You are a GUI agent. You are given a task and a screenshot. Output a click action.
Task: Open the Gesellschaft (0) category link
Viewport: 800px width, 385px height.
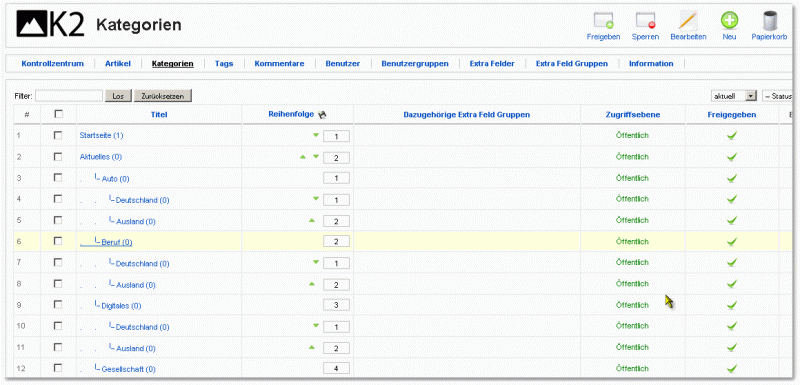click(129, 369)
